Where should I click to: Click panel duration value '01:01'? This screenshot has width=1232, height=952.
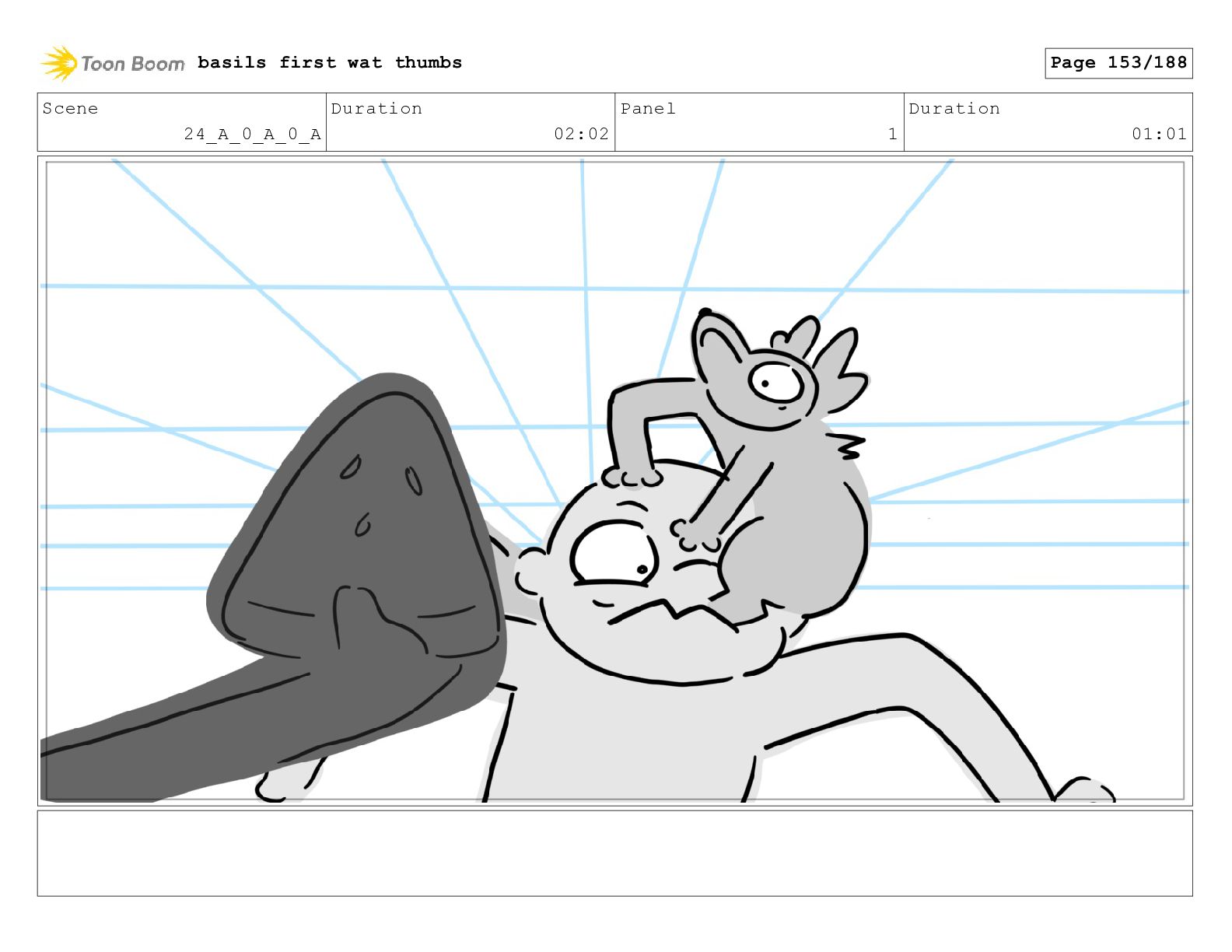click(1159, 134)
